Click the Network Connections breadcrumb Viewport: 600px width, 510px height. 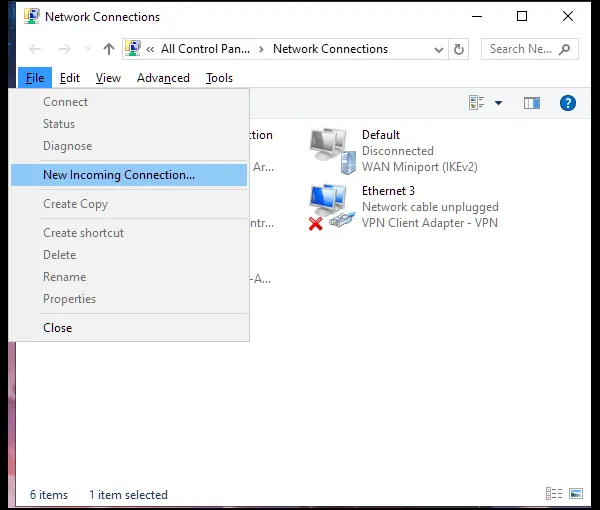pos(330,49)
